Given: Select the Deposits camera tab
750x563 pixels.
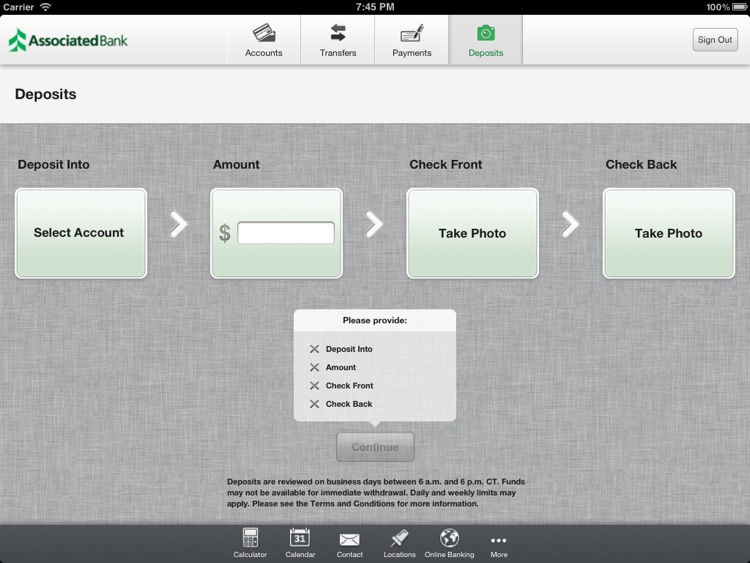Looking at the screenshot, I should click(x=485, y=40).
